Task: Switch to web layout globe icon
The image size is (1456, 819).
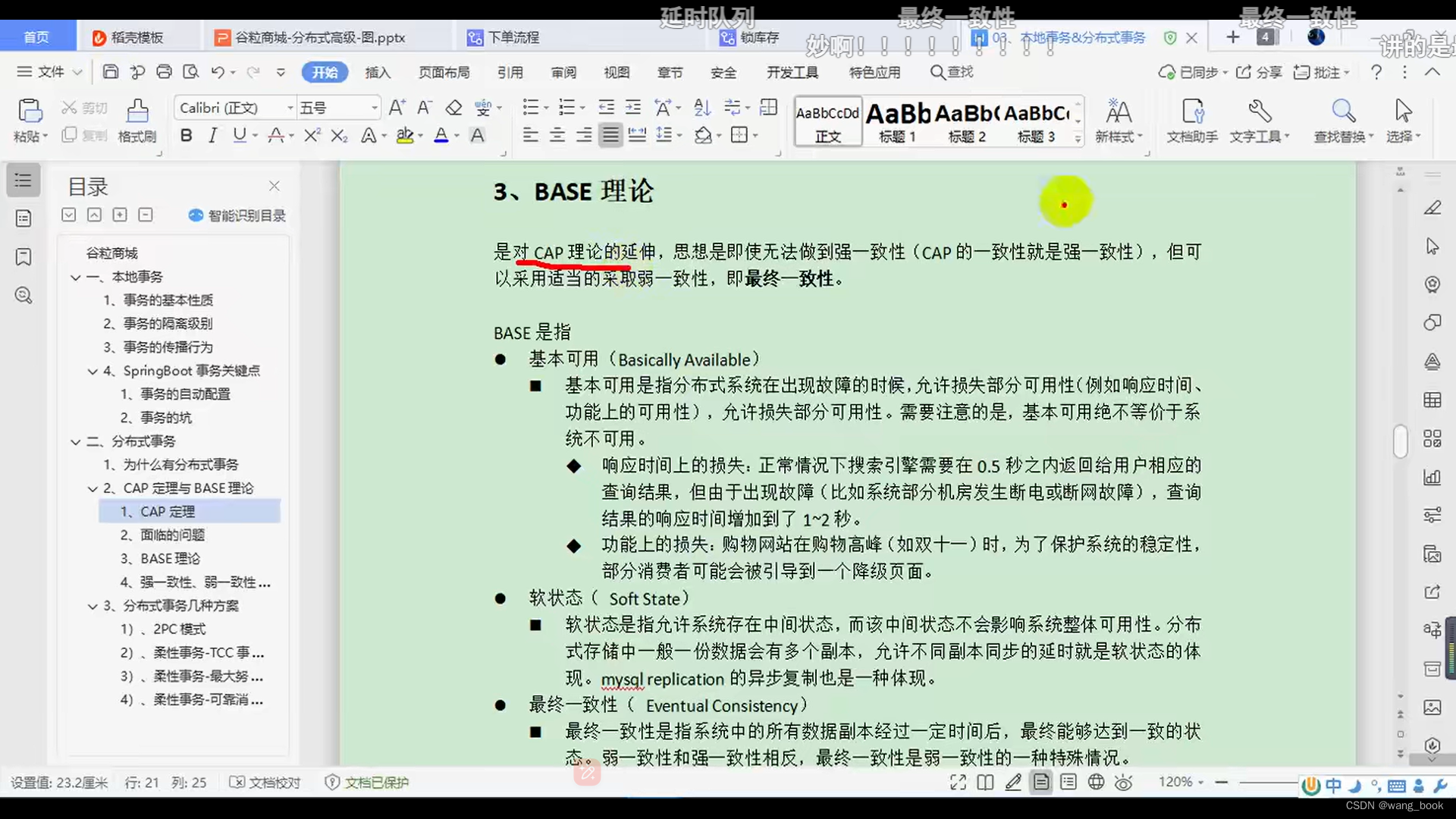Action: coord(1096,782)
